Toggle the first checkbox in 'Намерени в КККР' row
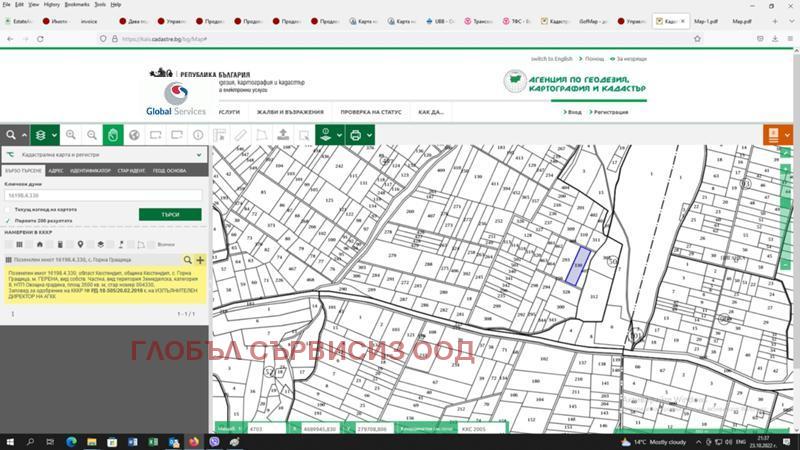Viewport: 800px width, 450px height. point(8,244)
